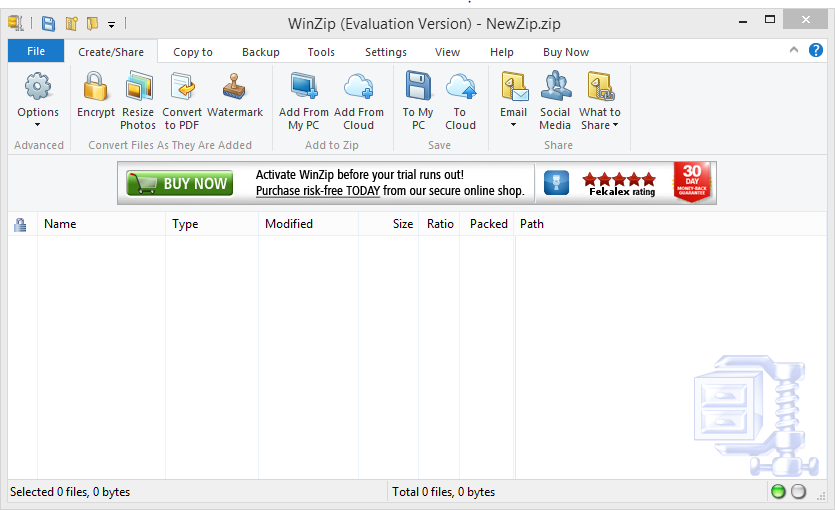Click the green BUY NOW button
835x510 pixels.
pos(179,183)
